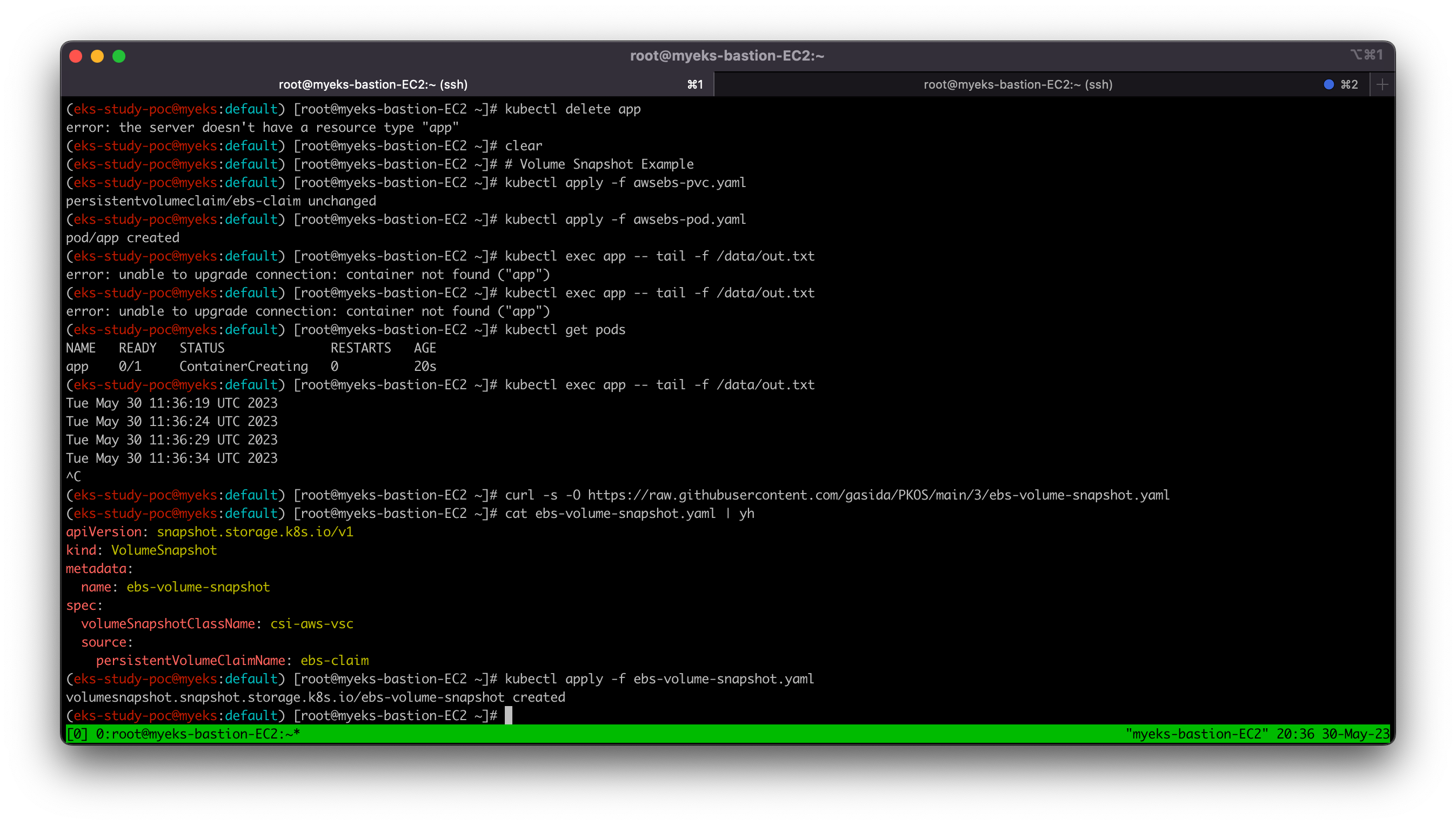Screen dimensions: 1456x825
Task: Click the "kubectl get pods" command line
Action: click(565, 329)
